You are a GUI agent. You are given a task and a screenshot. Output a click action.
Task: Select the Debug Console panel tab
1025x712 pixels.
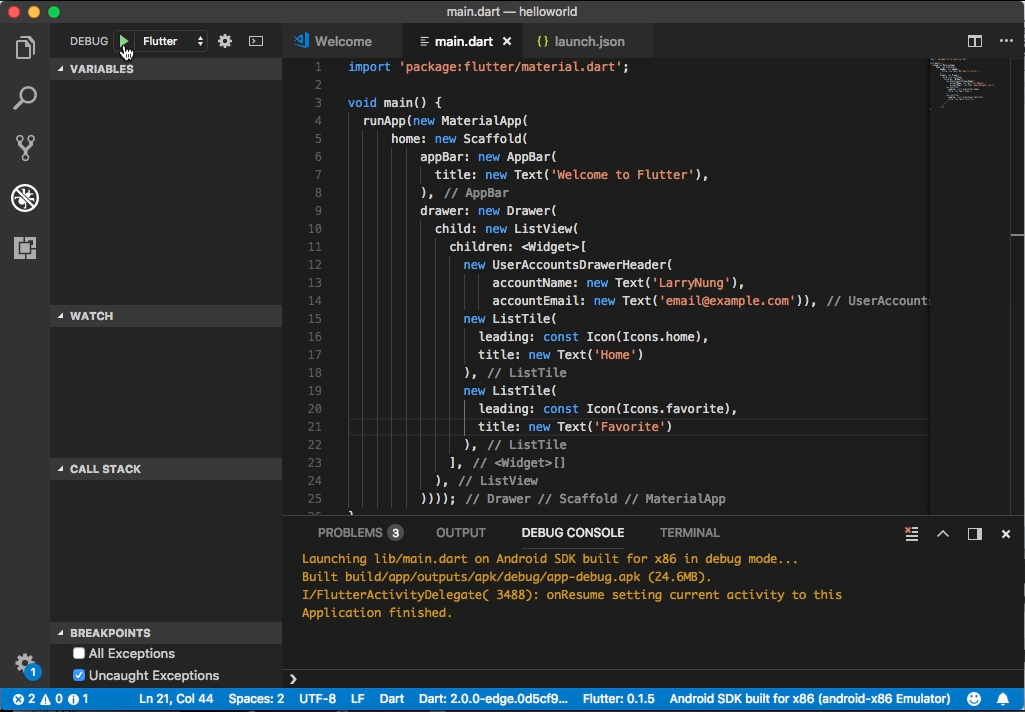[x=573, y=533]
